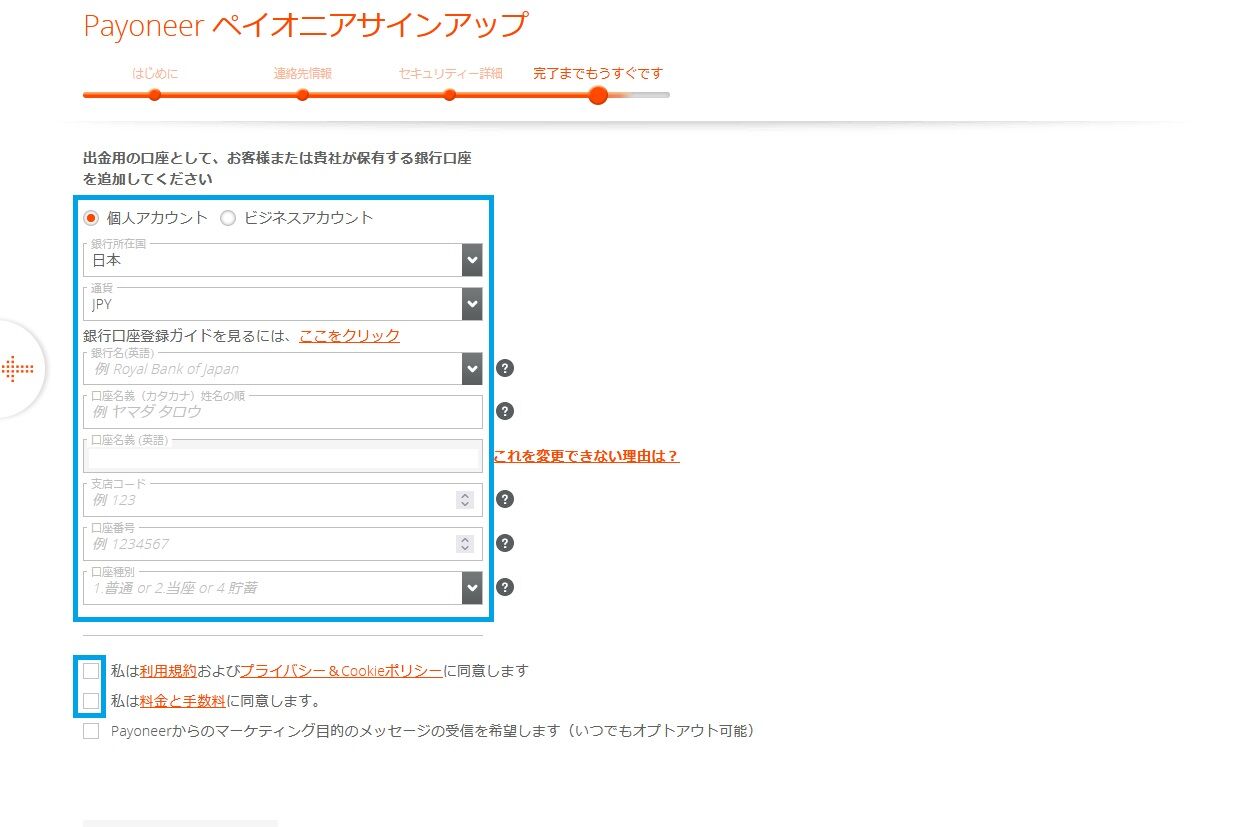
Task: Click the Payoneer ペイオニアサインアップ heading
Action: click(306, 25)
